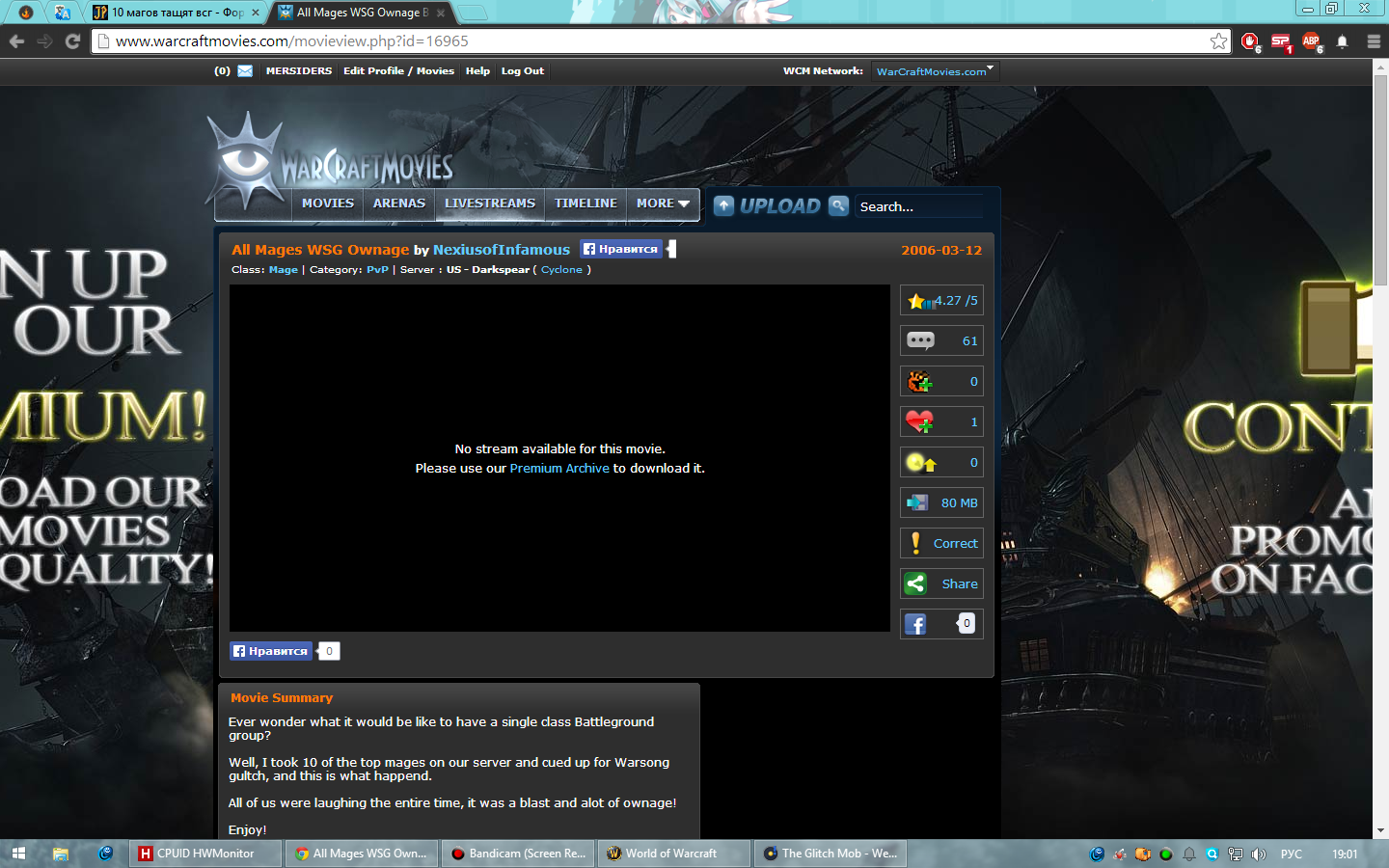Open the 61 comments speech bubble
1389x868 pixels.
[x=920, y=340]
